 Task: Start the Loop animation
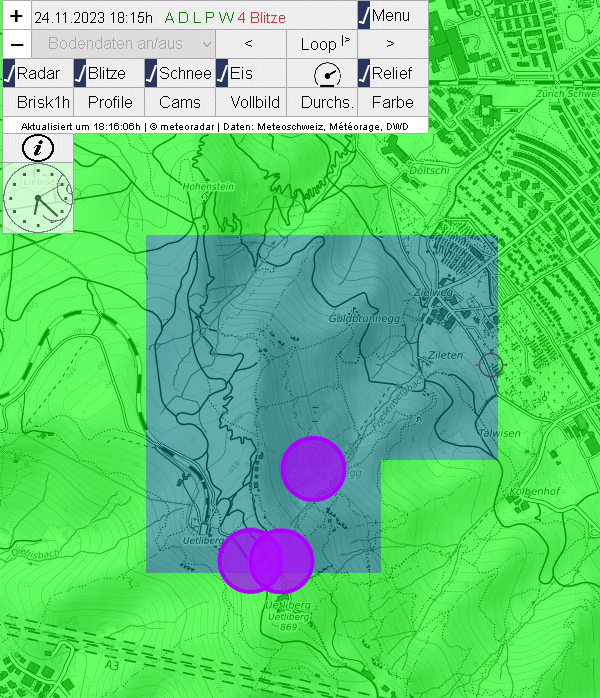coord(321,44)
